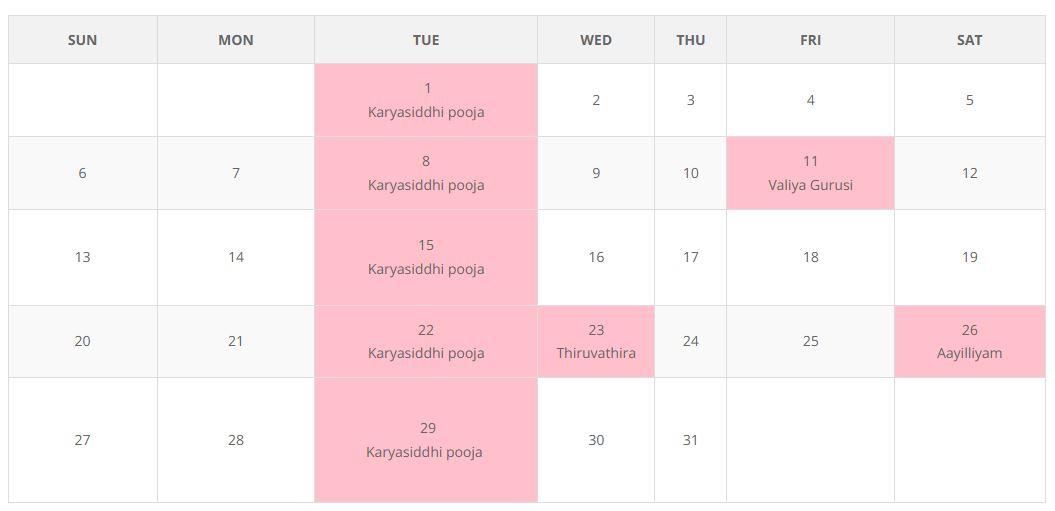Click the Aayilliyam event on the 26th

point(969,353)
